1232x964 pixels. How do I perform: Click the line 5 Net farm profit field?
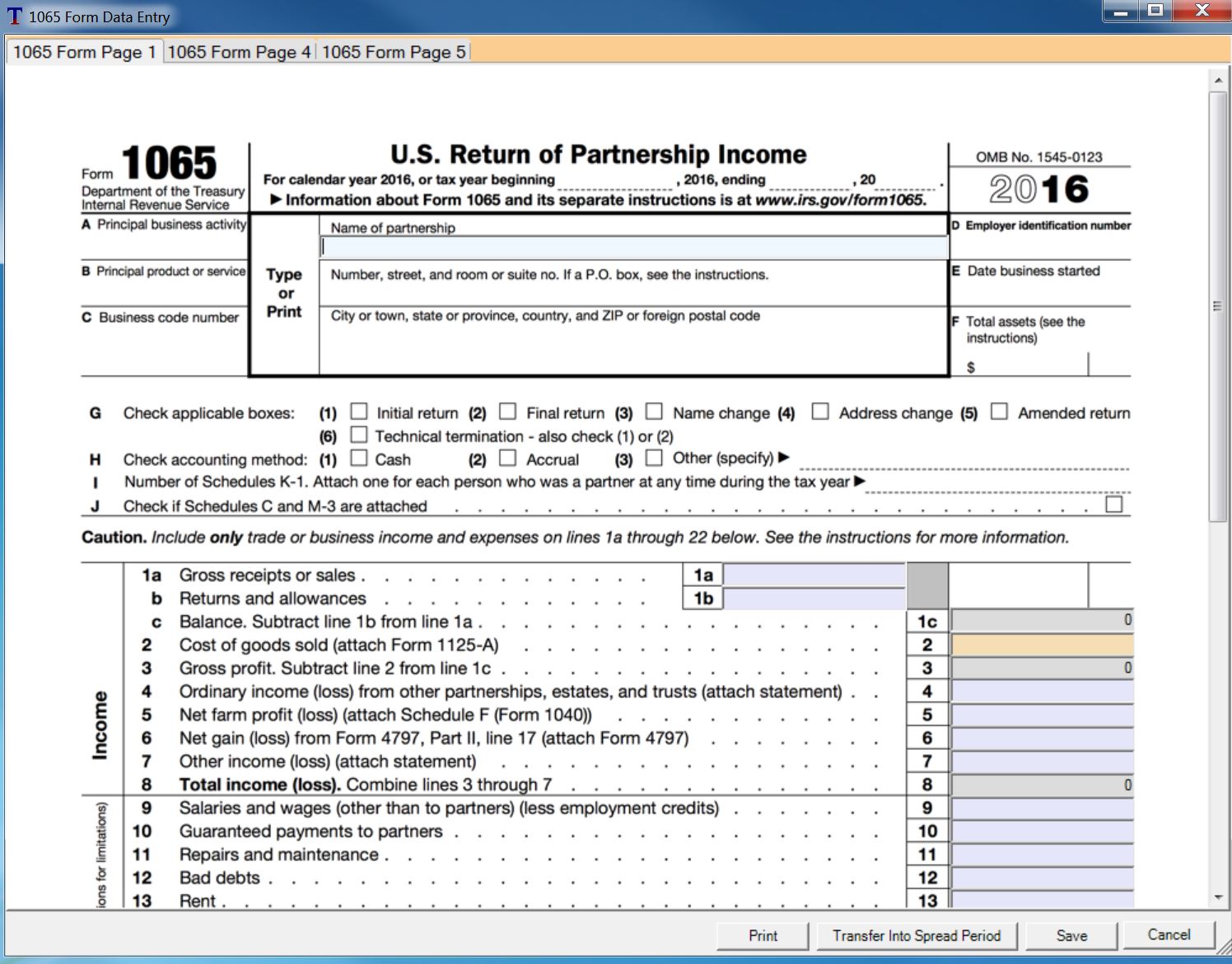point(1042,715)
